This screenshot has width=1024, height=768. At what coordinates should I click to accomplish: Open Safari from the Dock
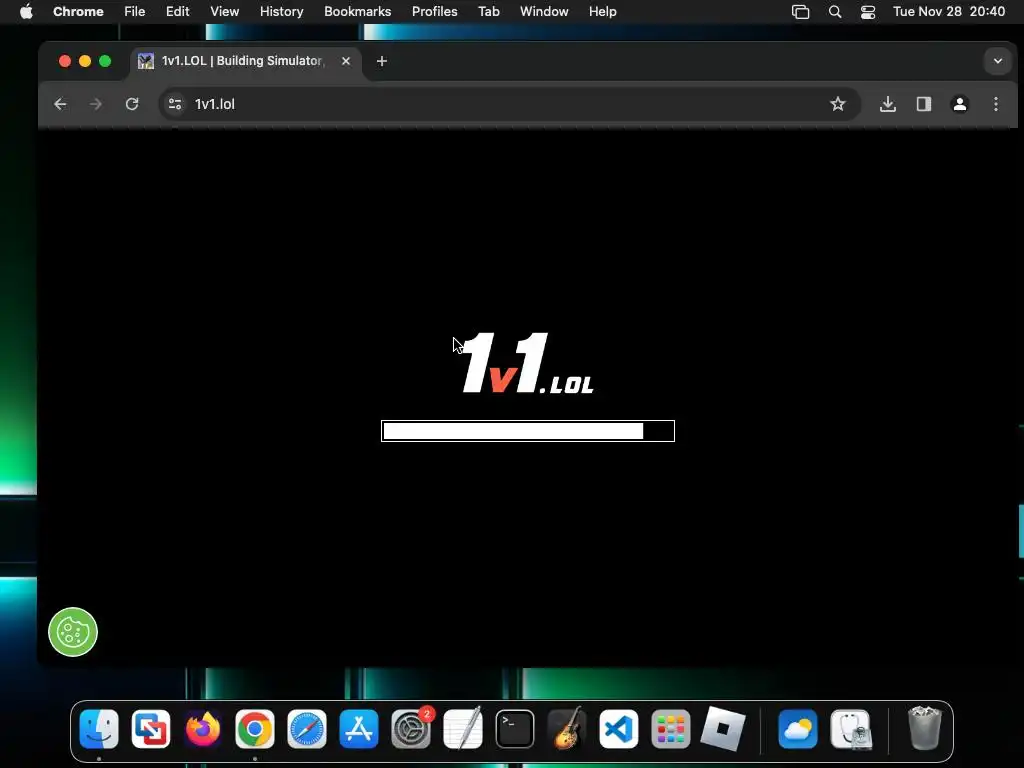(x=307, y=729)
